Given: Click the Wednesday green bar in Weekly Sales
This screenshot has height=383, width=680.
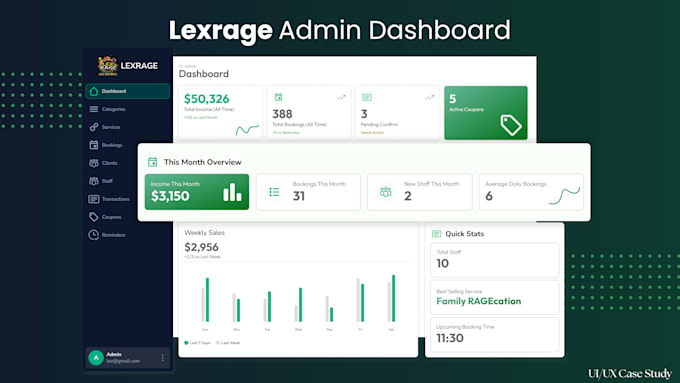Looking at the screenshot, I should pos(300,304).
